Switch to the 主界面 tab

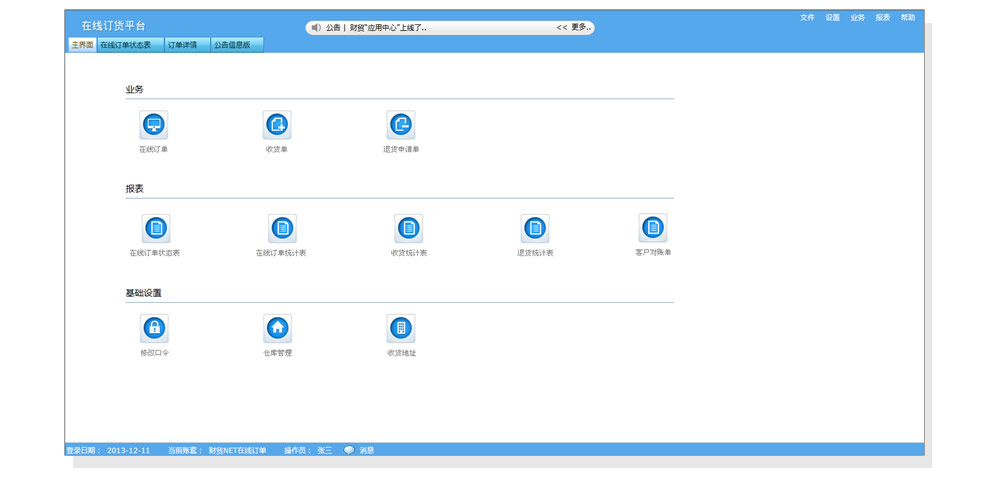[x=82, y=45]
